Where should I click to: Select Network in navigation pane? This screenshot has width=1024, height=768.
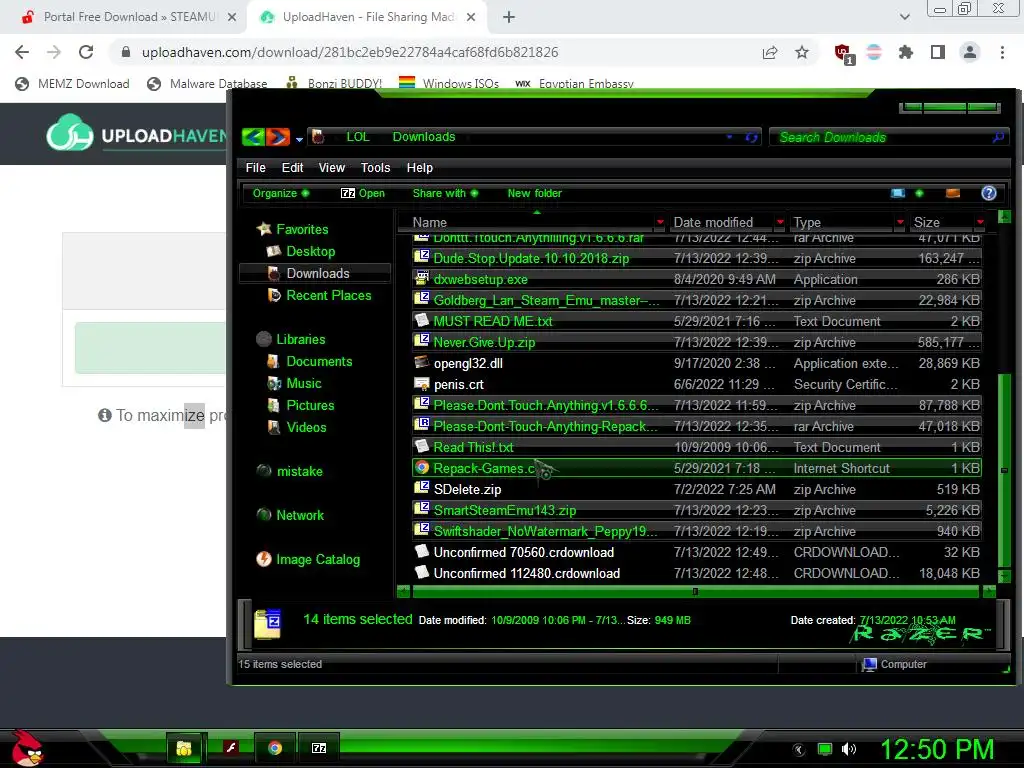pos(300,515)
